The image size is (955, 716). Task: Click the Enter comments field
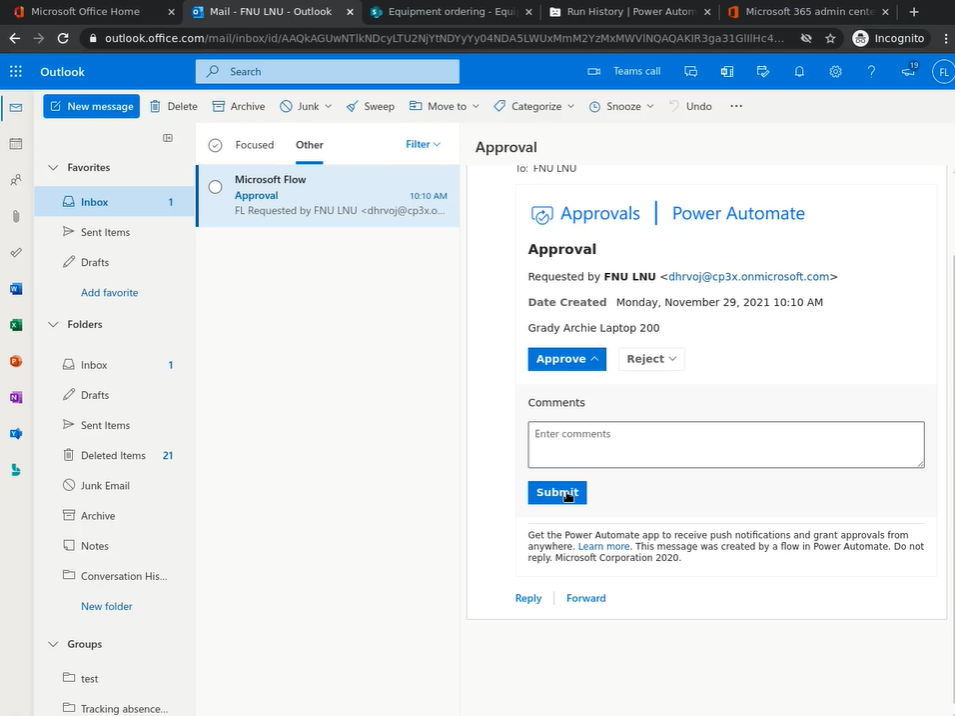pos(726,444)
